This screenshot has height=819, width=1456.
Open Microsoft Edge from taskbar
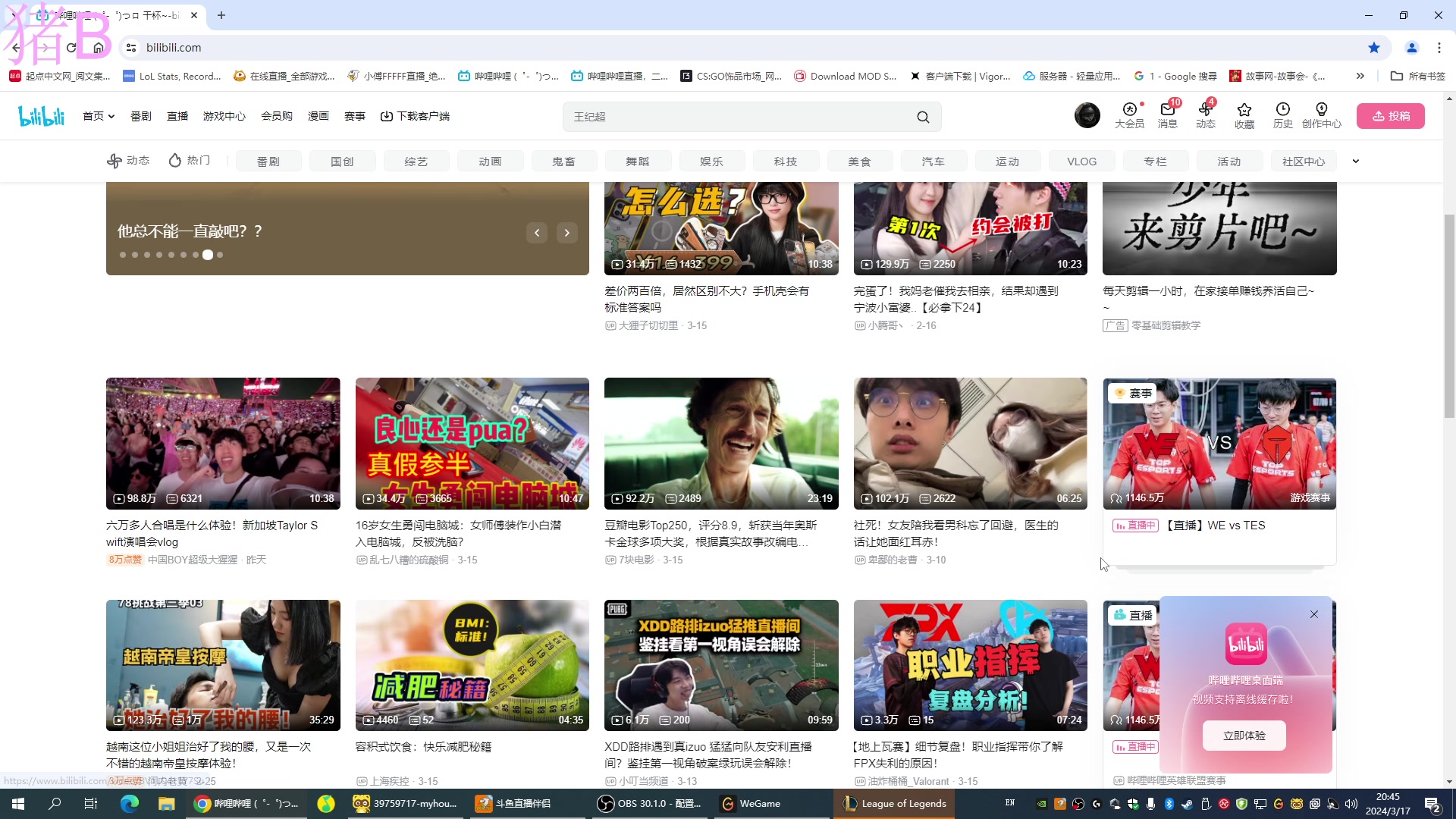[130, 804]
